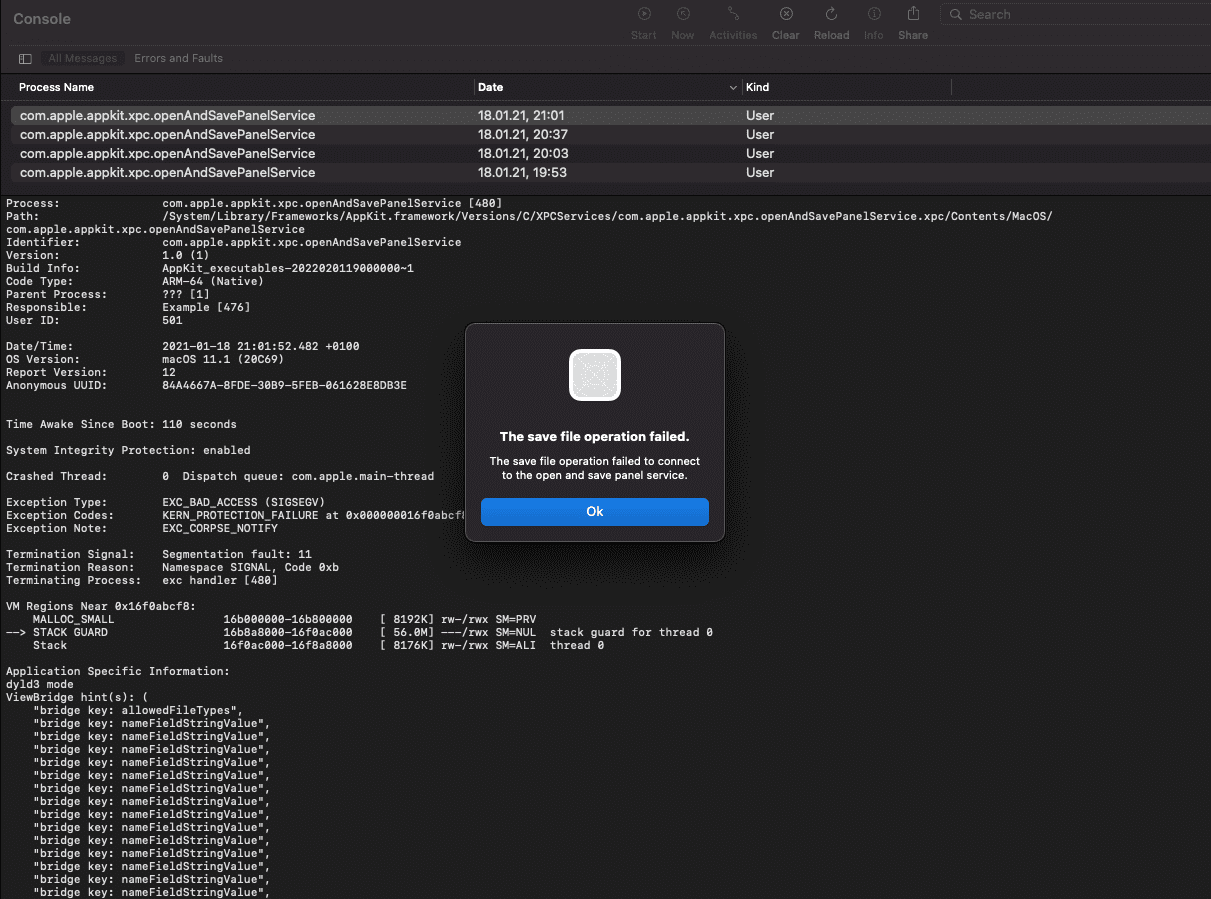Viewport: 1211px width, 899px height.
Task: Click the 'Segmentation fault: 11' termination signal text
Action: click(x=236, y=554)
